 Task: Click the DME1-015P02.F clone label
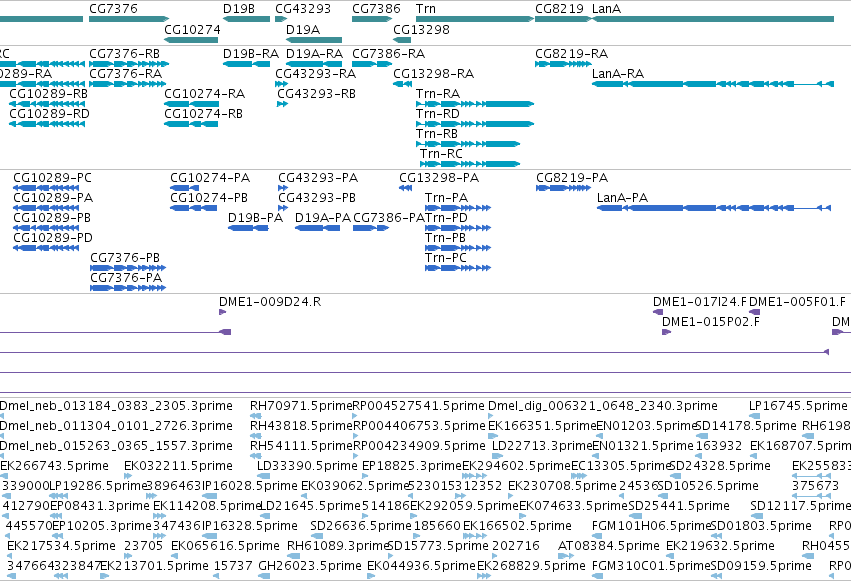coord(710,322)
